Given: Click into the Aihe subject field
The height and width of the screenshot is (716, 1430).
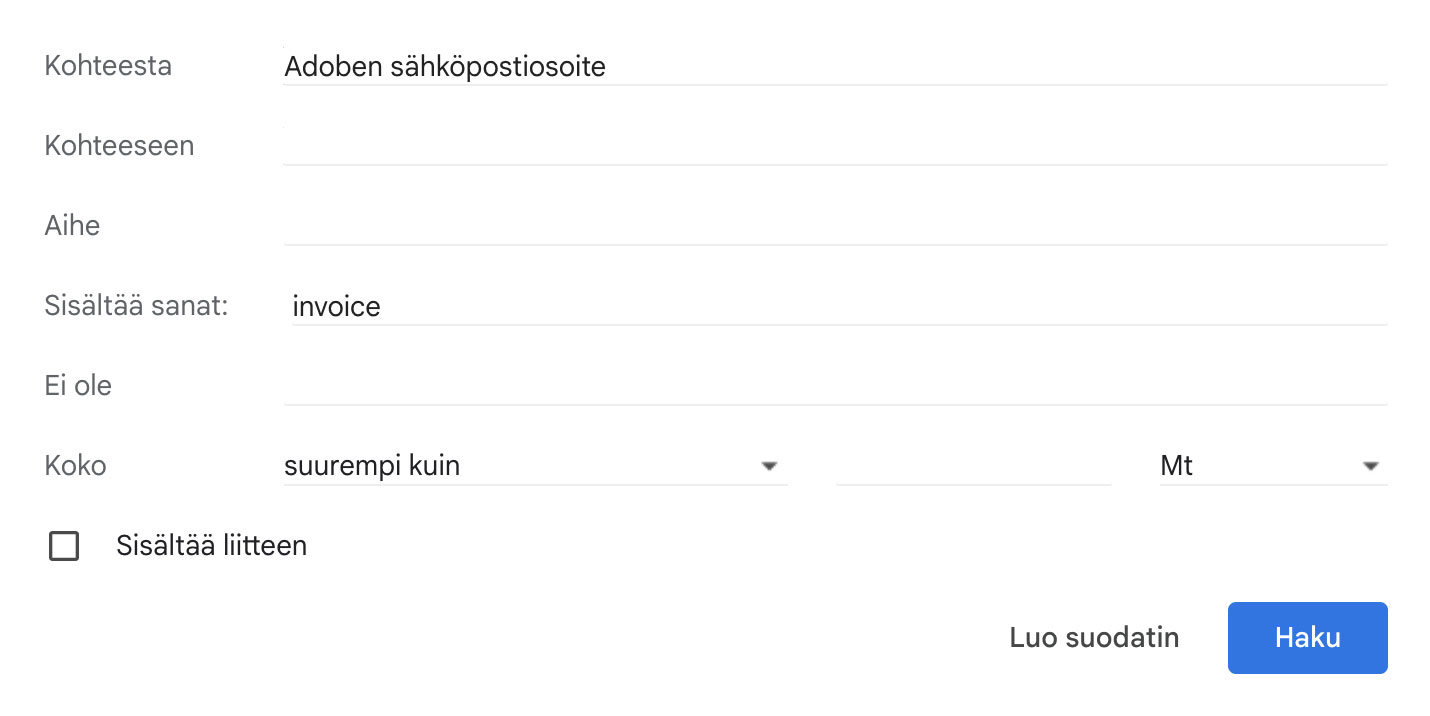Looking at the screenshot, I should 835,226.
